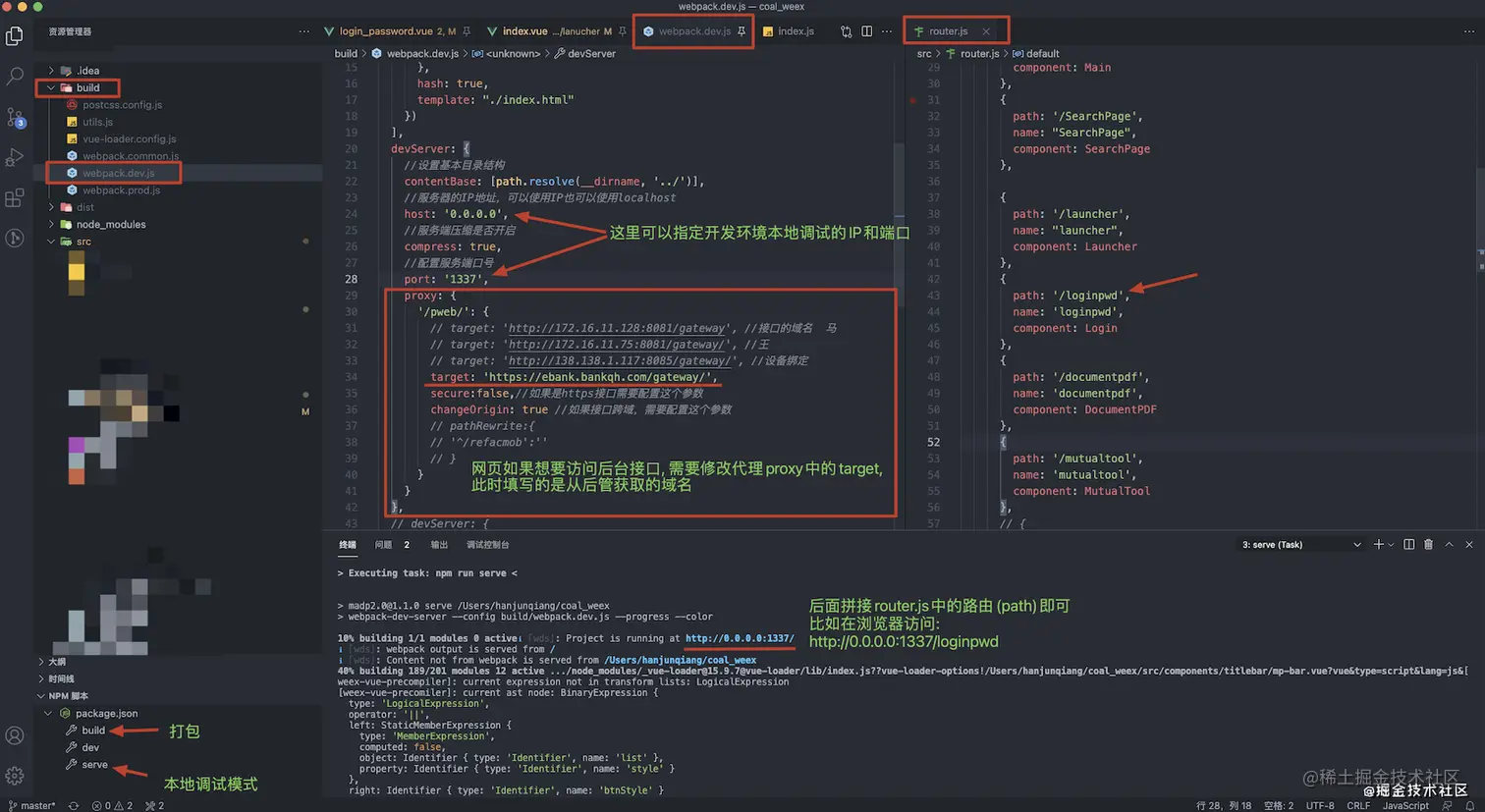
Task: Switch to the index.vue editor tab
Action: click(555, 31)
